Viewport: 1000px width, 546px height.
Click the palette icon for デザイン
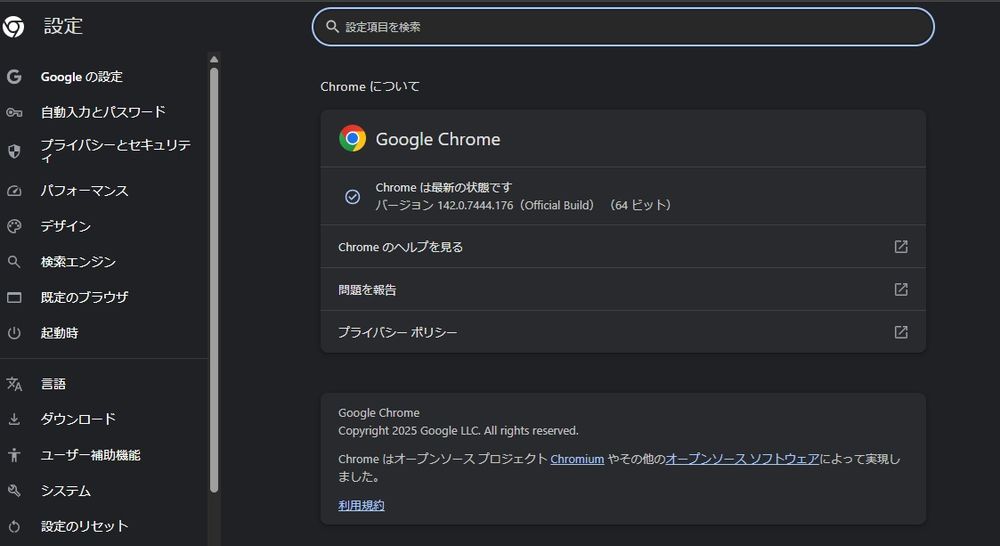coord(14,226)
